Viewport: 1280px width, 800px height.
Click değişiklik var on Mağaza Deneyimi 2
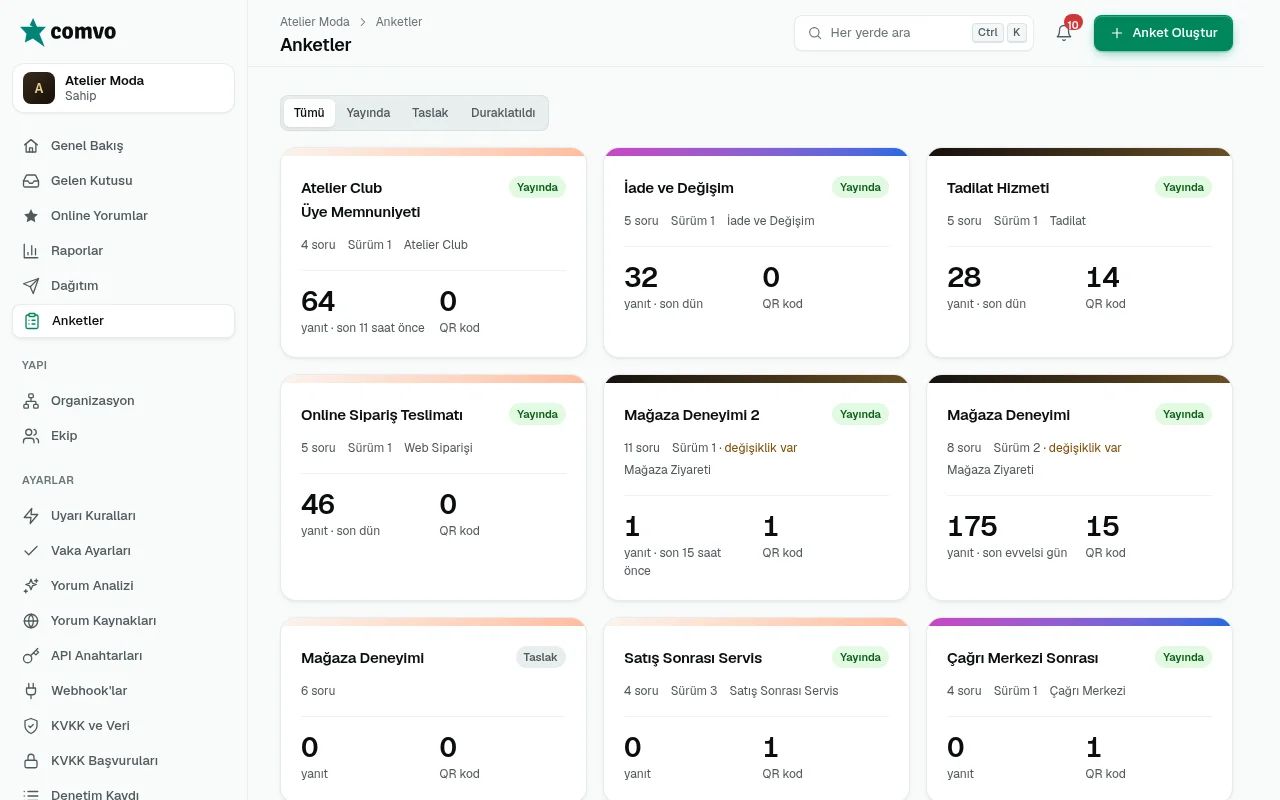(x=761, y=448)
